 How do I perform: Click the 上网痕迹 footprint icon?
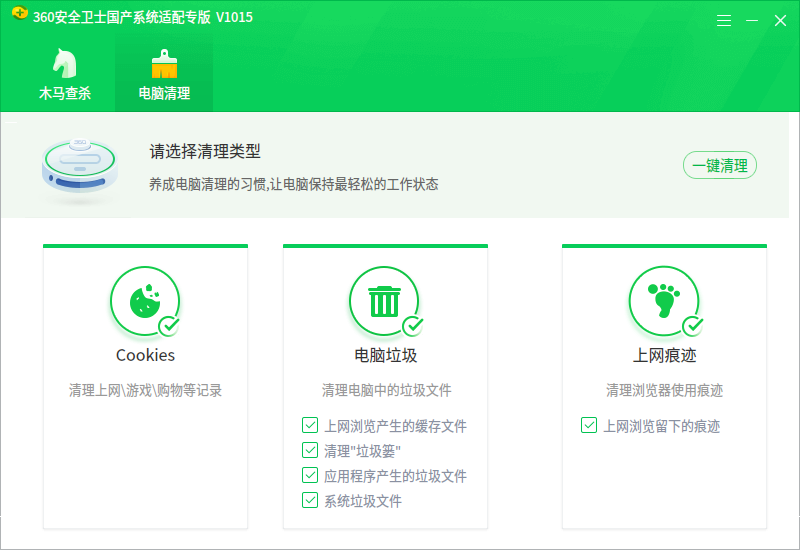(664, 301)
